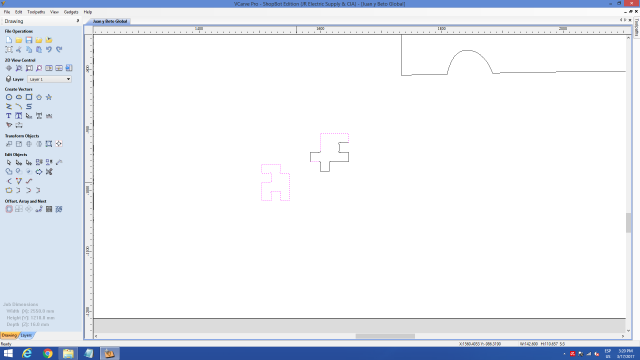Import bitmap using the last File Operations icon
This screenshot has height=360, width=640.
[x=49, y=40]
